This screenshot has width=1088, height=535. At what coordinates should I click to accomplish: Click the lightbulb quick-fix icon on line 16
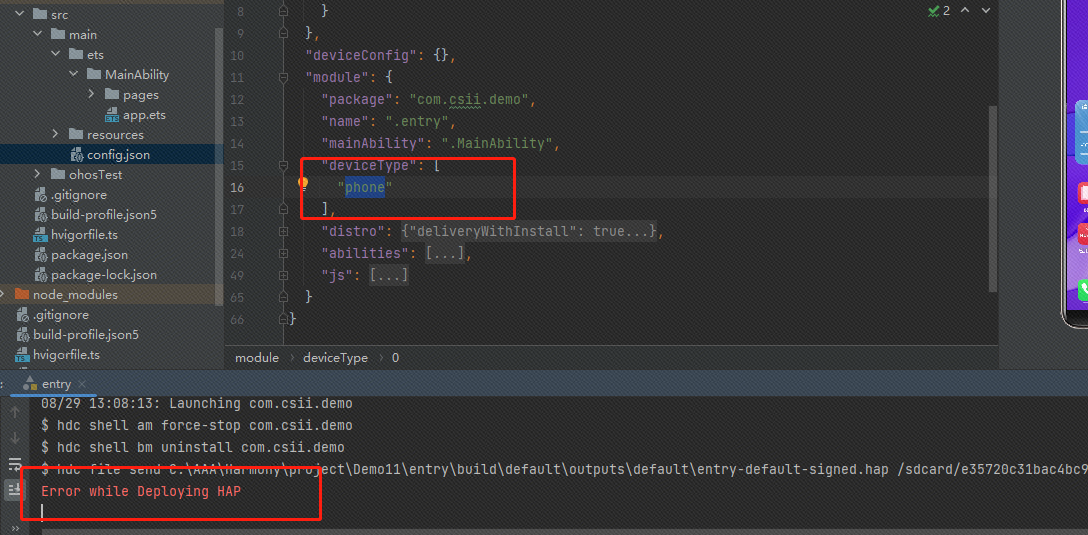(302, 185)
